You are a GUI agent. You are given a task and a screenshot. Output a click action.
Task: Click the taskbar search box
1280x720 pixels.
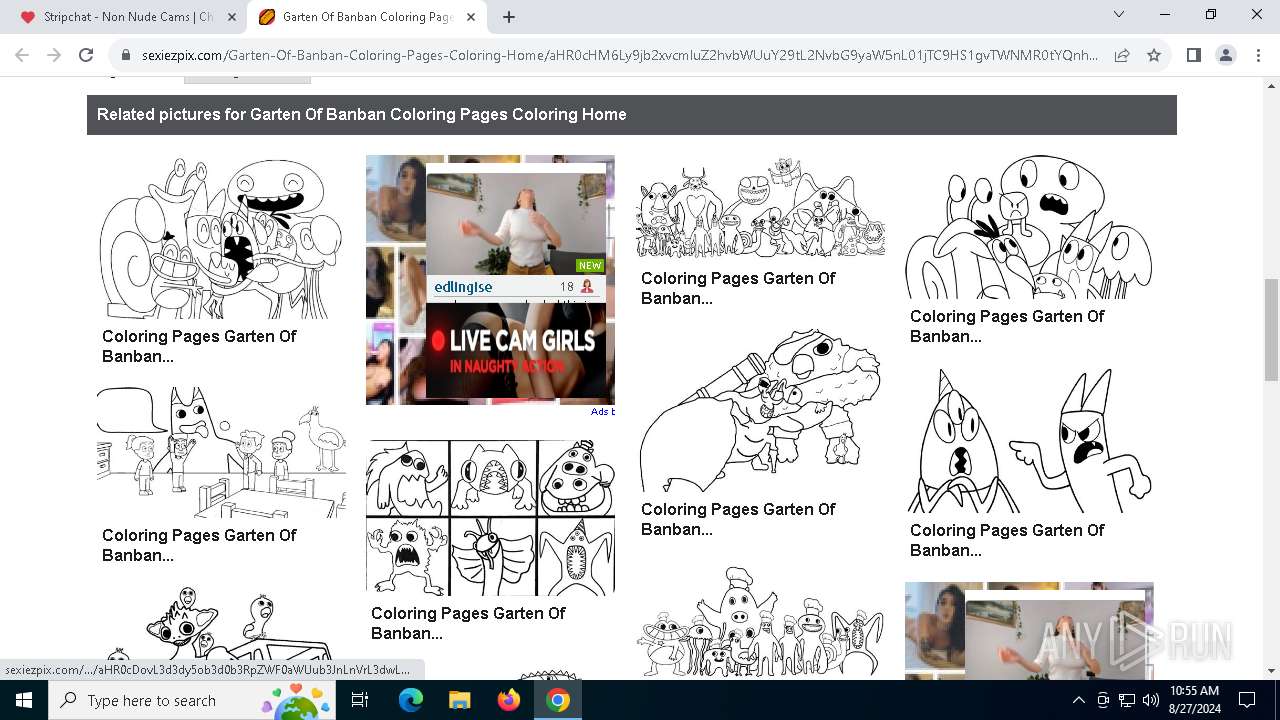(x=194, y=700)
